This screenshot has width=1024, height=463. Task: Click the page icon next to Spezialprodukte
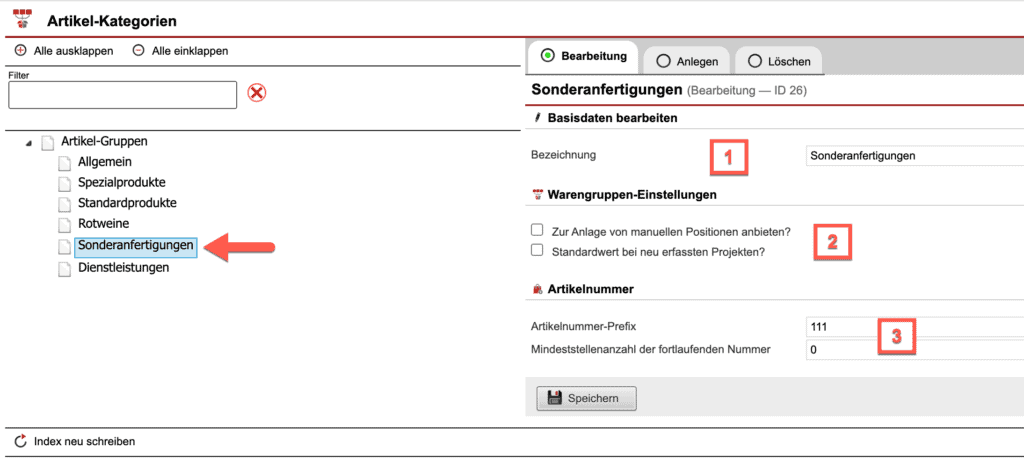coord(64,184)
